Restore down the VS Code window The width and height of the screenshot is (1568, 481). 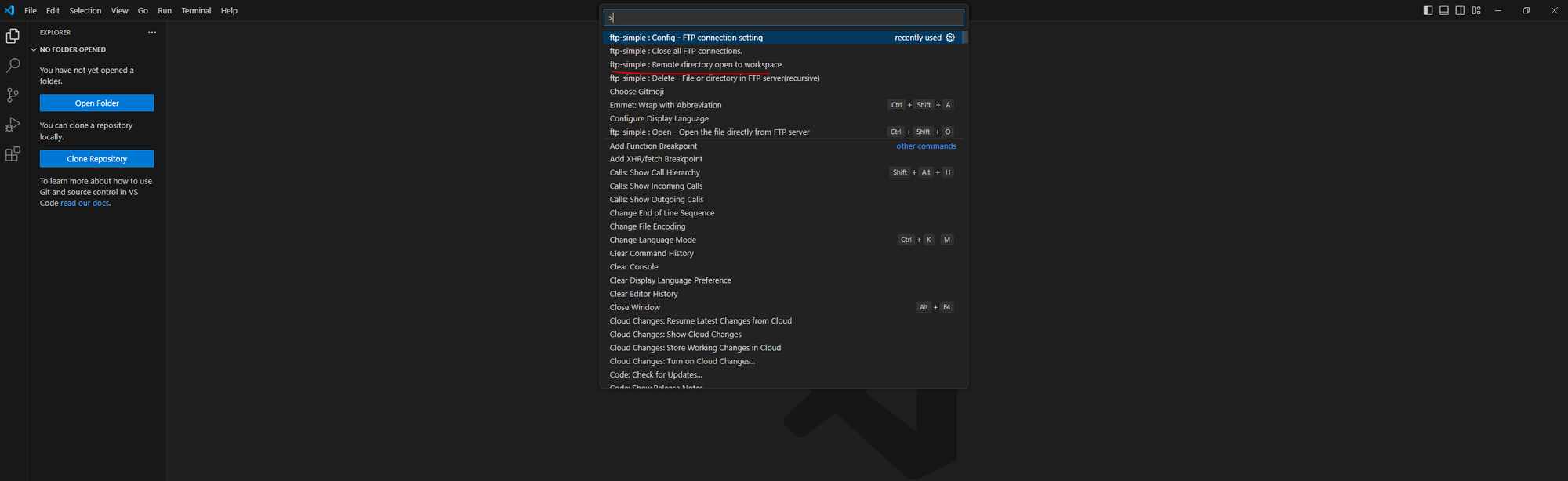pos(1526,10)
